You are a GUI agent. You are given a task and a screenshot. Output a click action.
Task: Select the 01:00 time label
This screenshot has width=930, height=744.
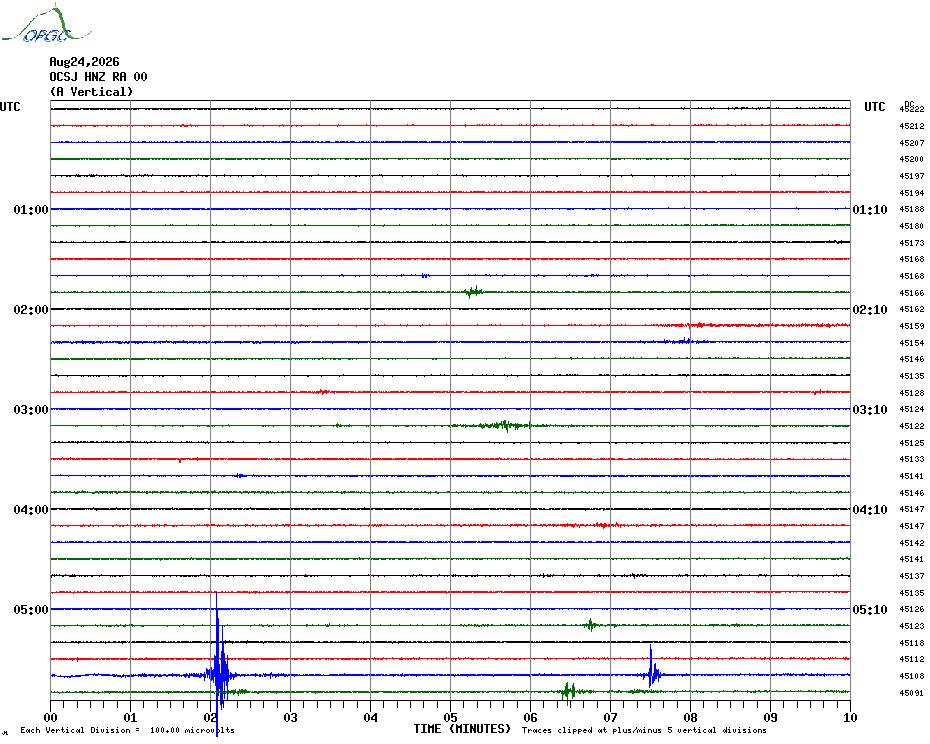coord(31,209)
